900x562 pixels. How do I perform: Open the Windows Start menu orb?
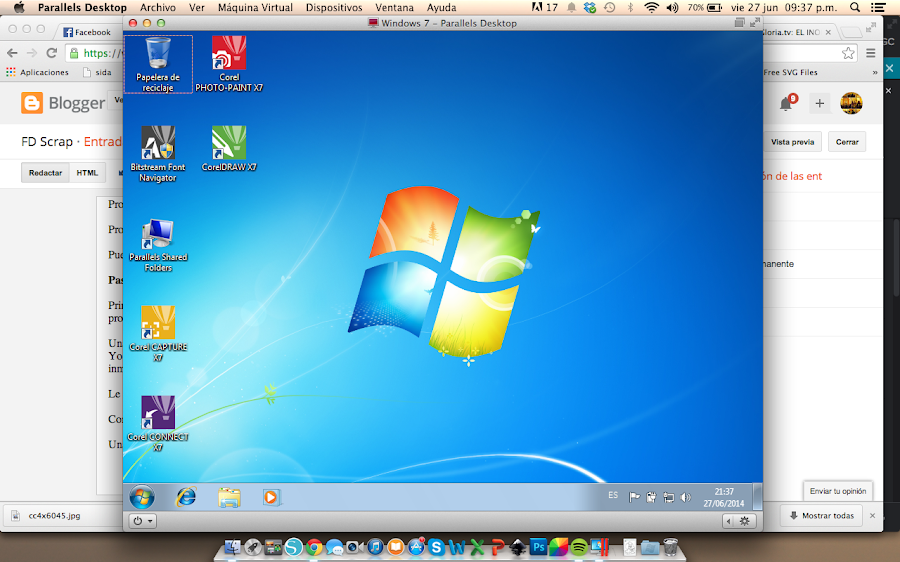point(142,497)
